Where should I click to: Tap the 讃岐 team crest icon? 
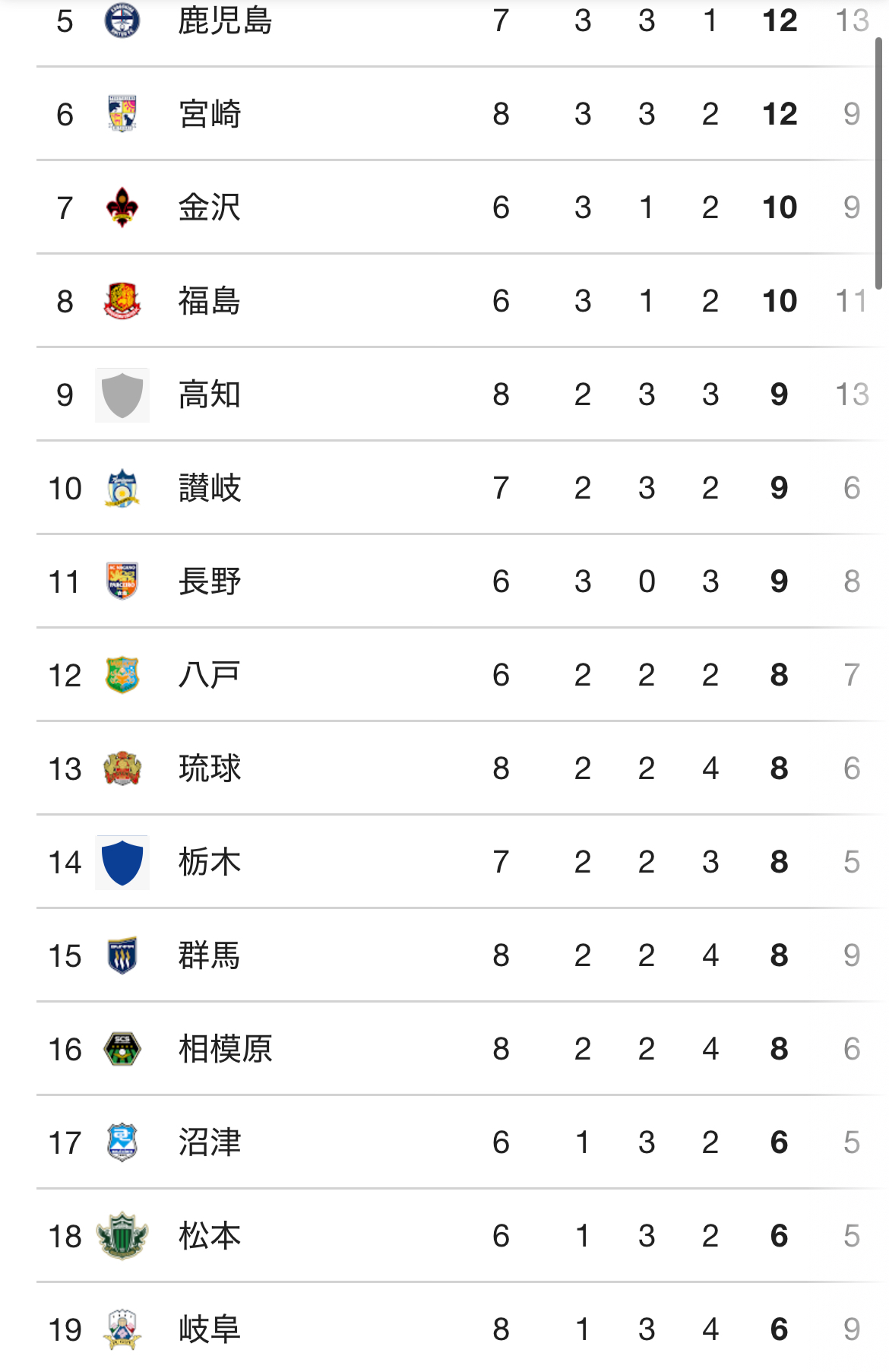tap(122, 488)
